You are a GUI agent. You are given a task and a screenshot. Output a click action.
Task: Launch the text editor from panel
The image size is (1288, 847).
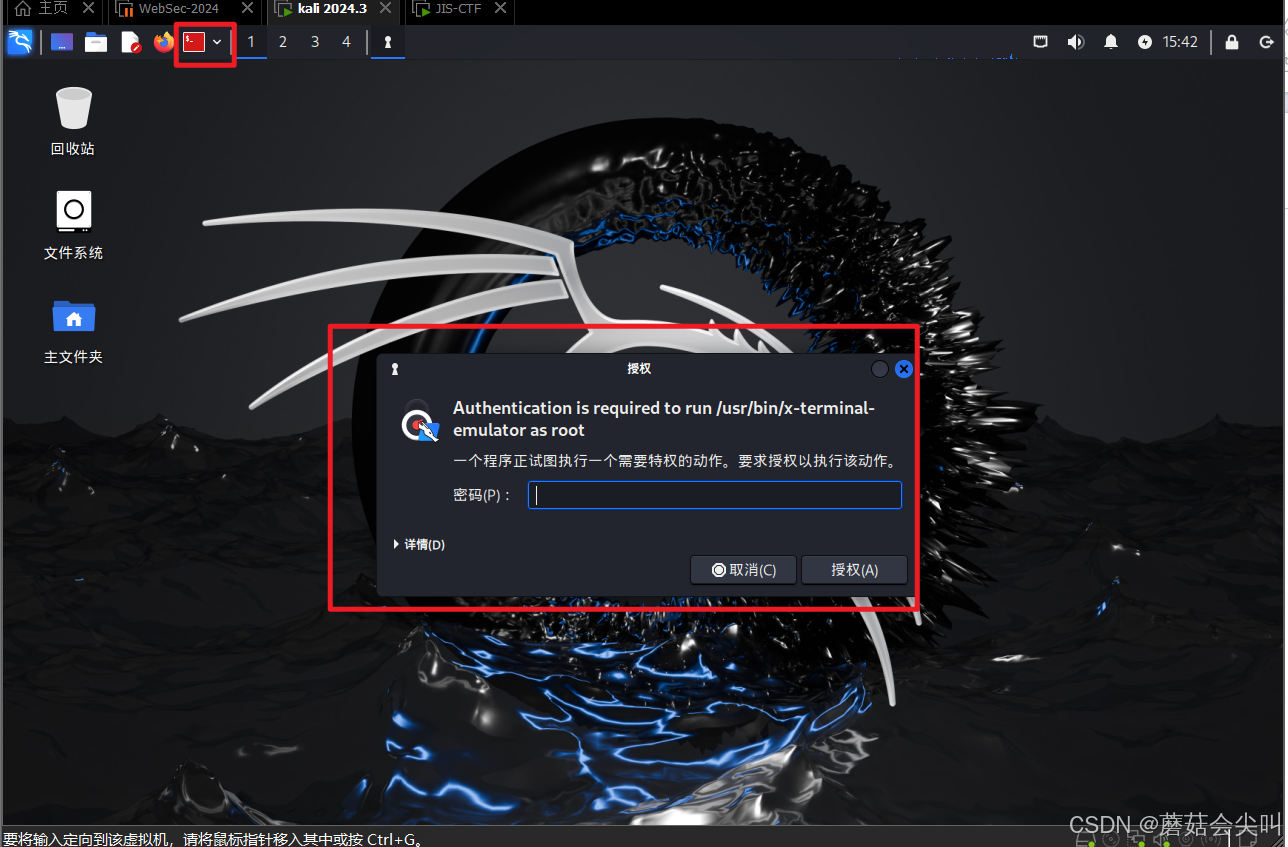(x=131, y=42)
